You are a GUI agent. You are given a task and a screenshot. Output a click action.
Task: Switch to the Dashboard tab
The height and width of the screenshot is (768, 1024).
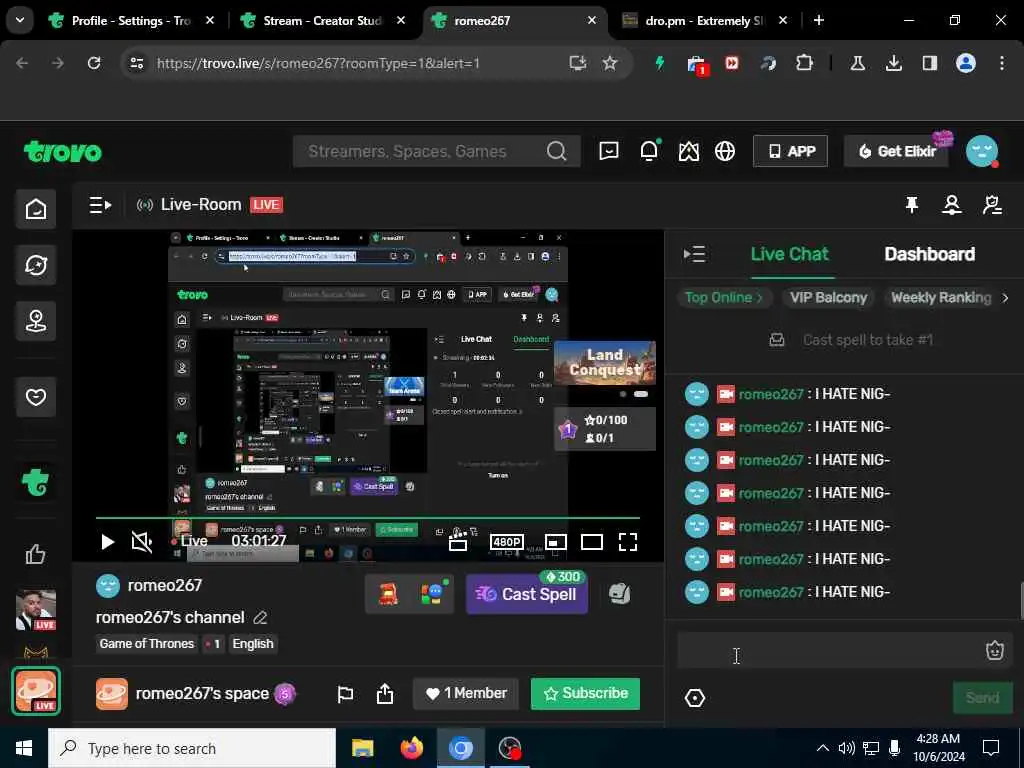pyautogui.click(x=929, y=254)
